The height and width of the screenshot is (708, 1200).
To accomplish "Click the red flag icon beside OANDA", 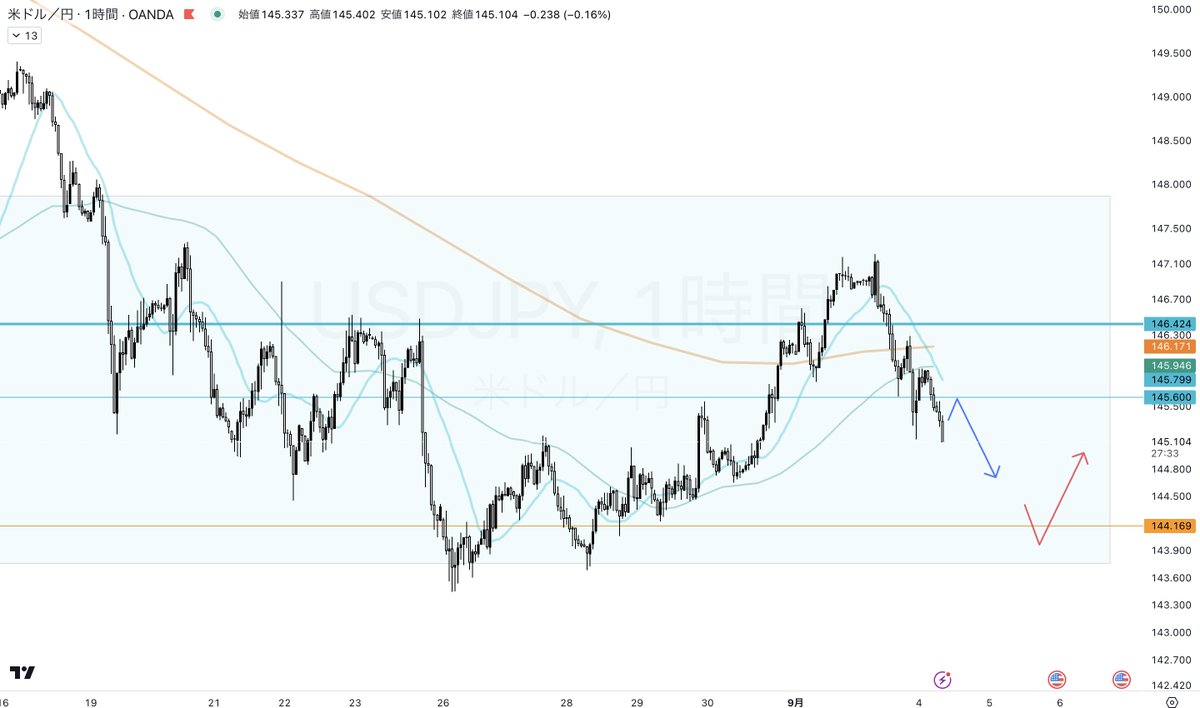I will tap(189, 15).
